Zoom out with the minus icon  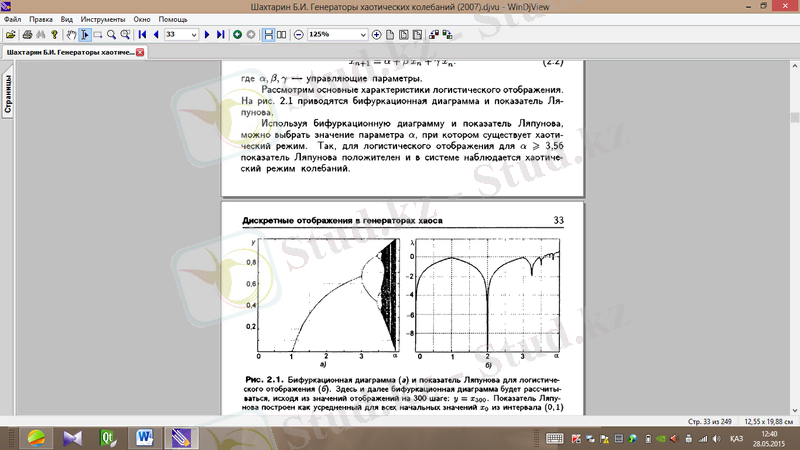pos(298,34)
